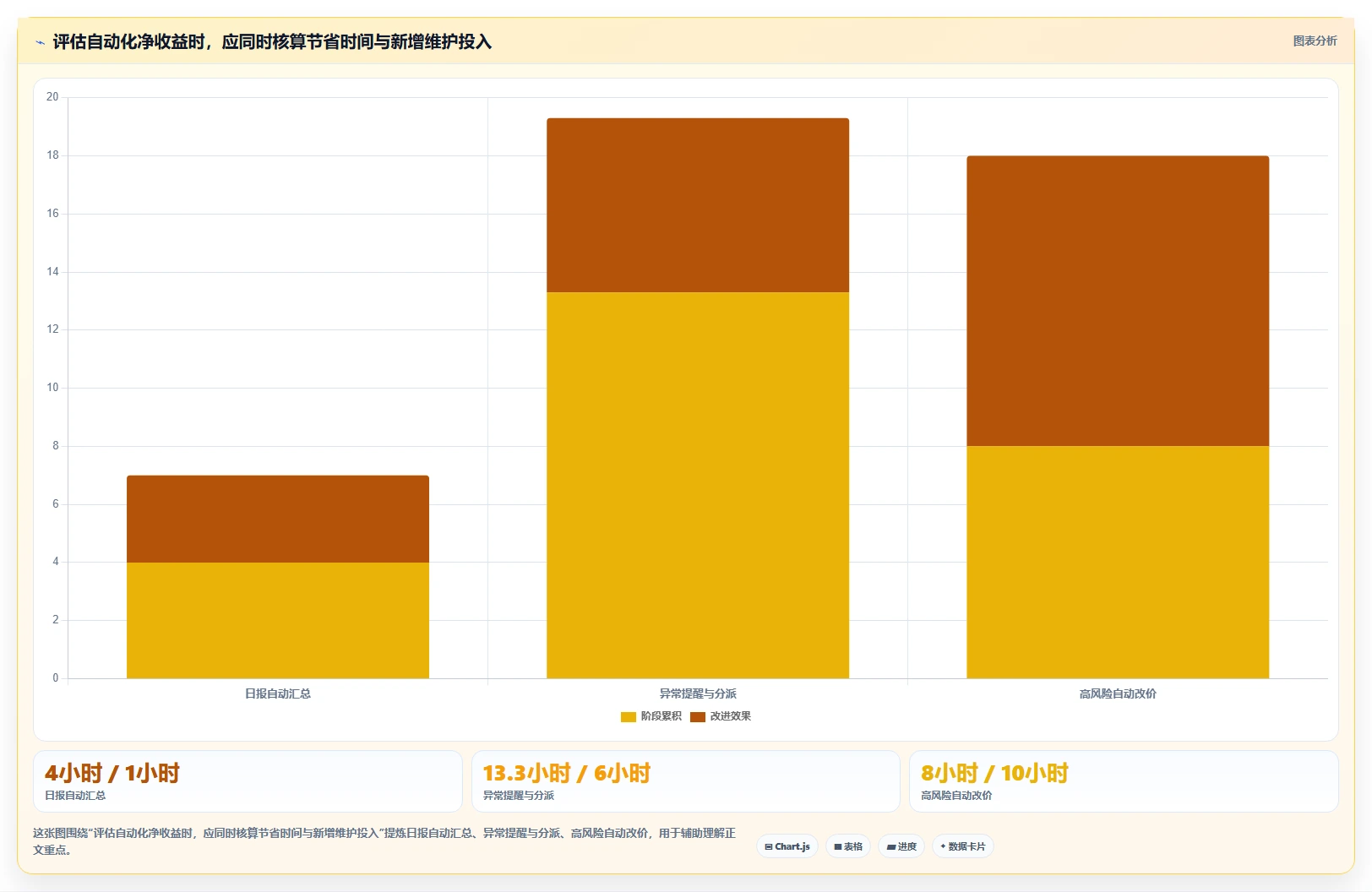Click the chart description paragraph at bottom
Screen dimensions: 1372x892
[x=384, y=841]
